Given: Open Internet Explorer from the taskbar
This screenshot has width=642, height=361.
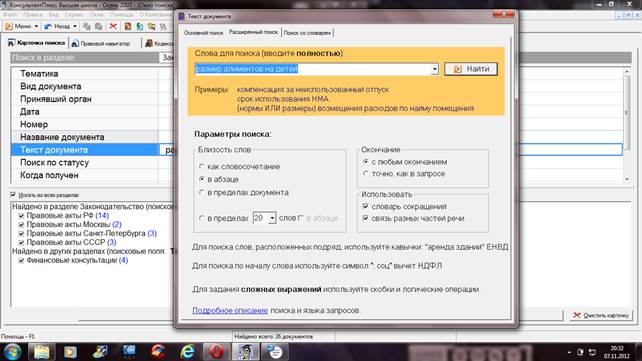Looking at the screenshot, I should point(188,352).
